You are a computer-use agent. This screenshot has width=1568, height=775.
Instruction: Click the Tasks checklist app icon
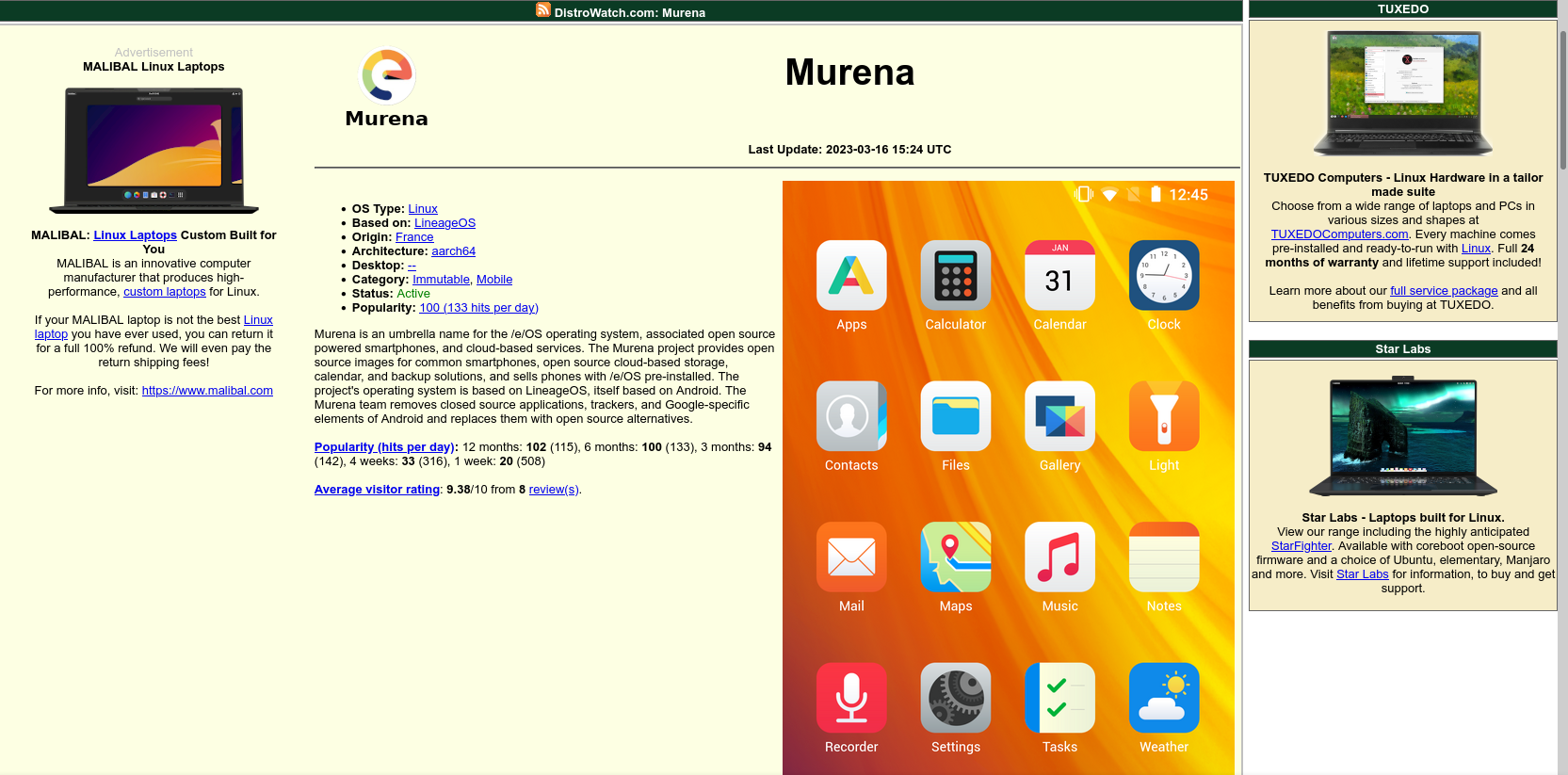1059,698
